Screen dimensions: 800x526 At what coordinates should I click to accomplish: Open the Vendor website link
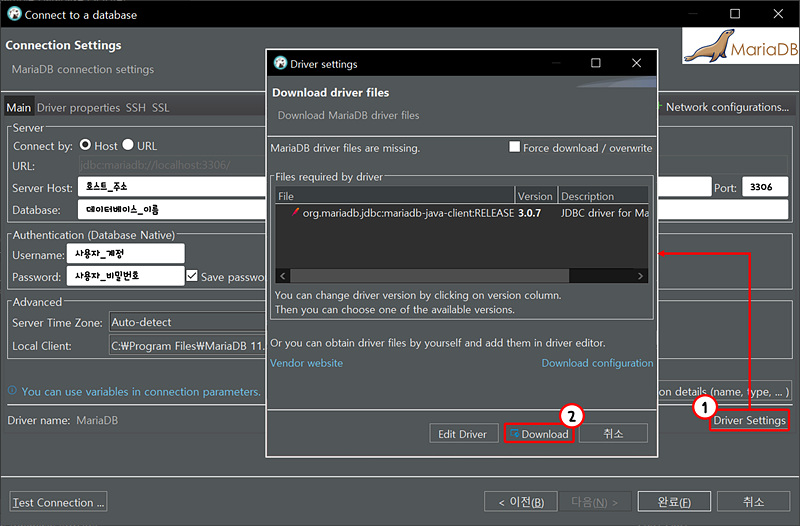click(306, 363)
